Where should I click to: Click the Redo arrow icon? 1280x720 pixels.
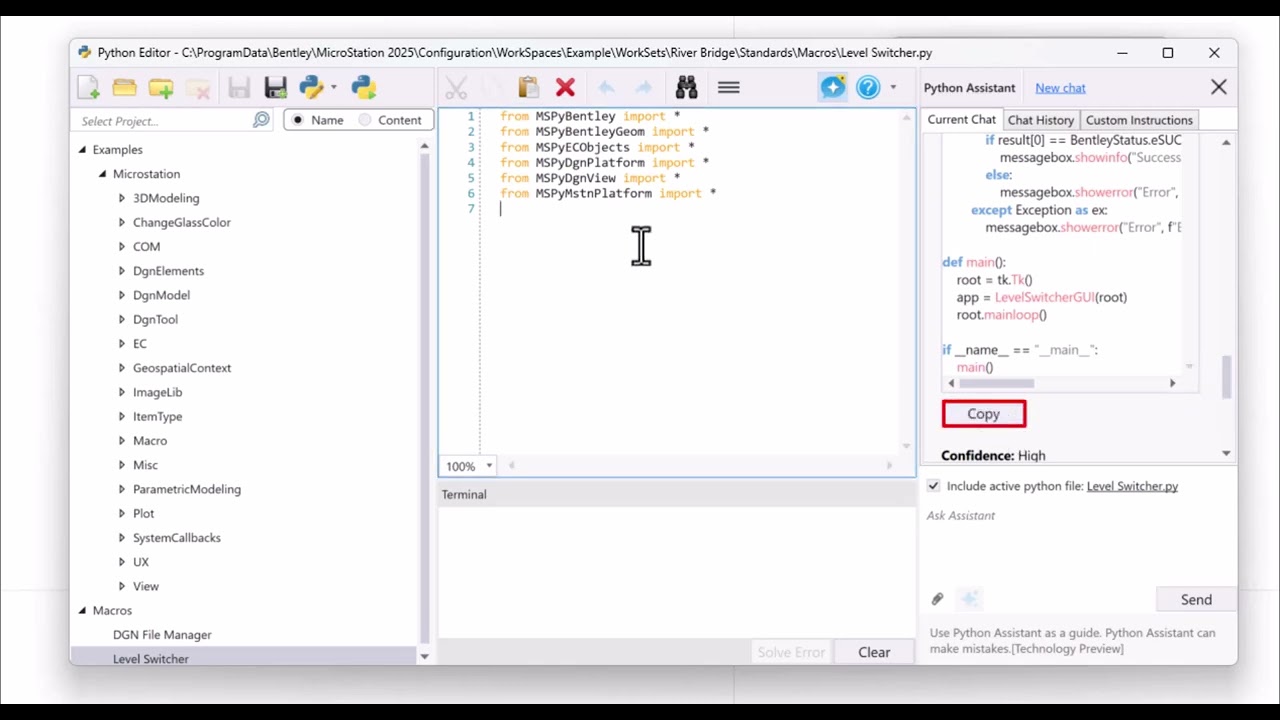tap(643, 88)
